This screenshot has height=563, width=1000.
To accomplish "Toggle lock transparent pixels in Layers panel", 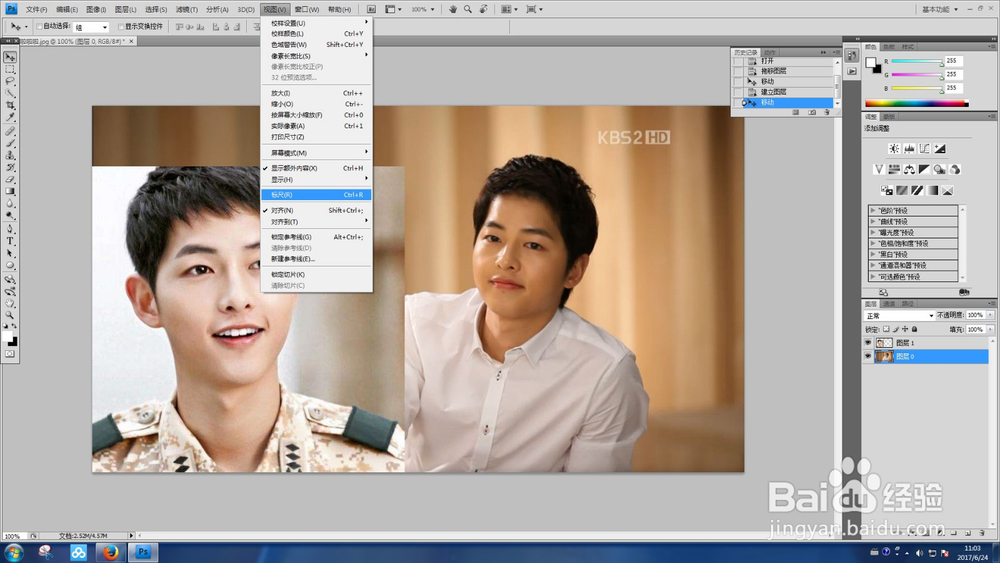I will (886, 330).
